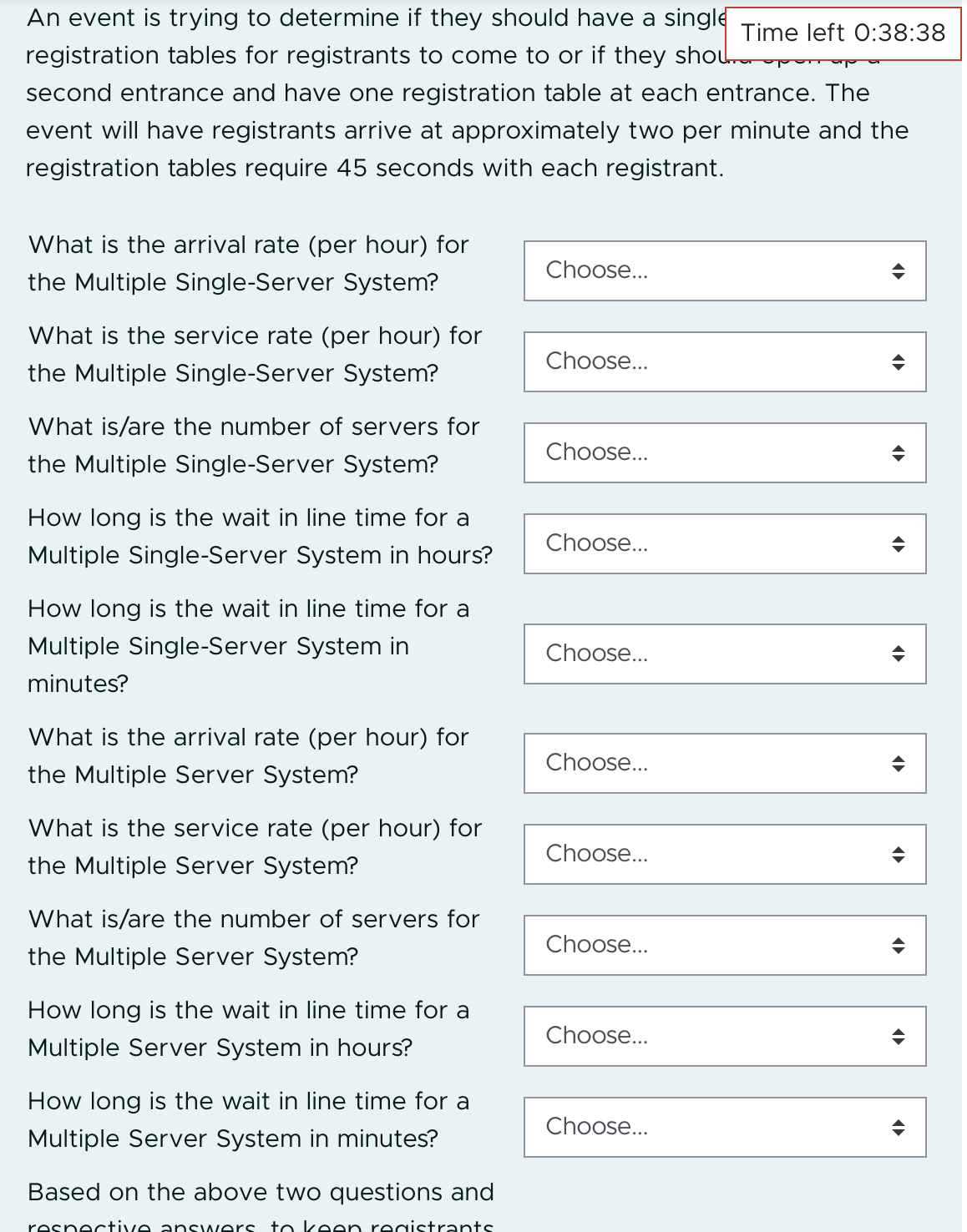
Task: Open wait time in hours dropdown for Single-Server System
Action: pos(723,543)
